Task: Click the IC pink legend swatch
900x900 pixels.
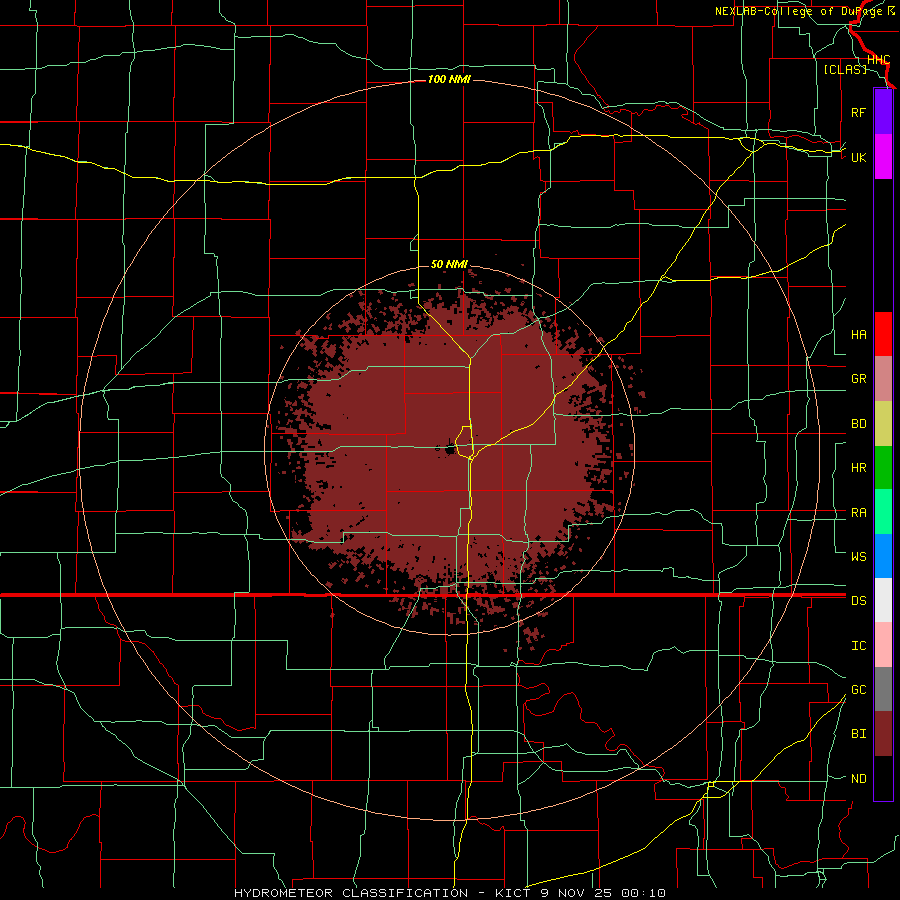Action: pos(883,645)
